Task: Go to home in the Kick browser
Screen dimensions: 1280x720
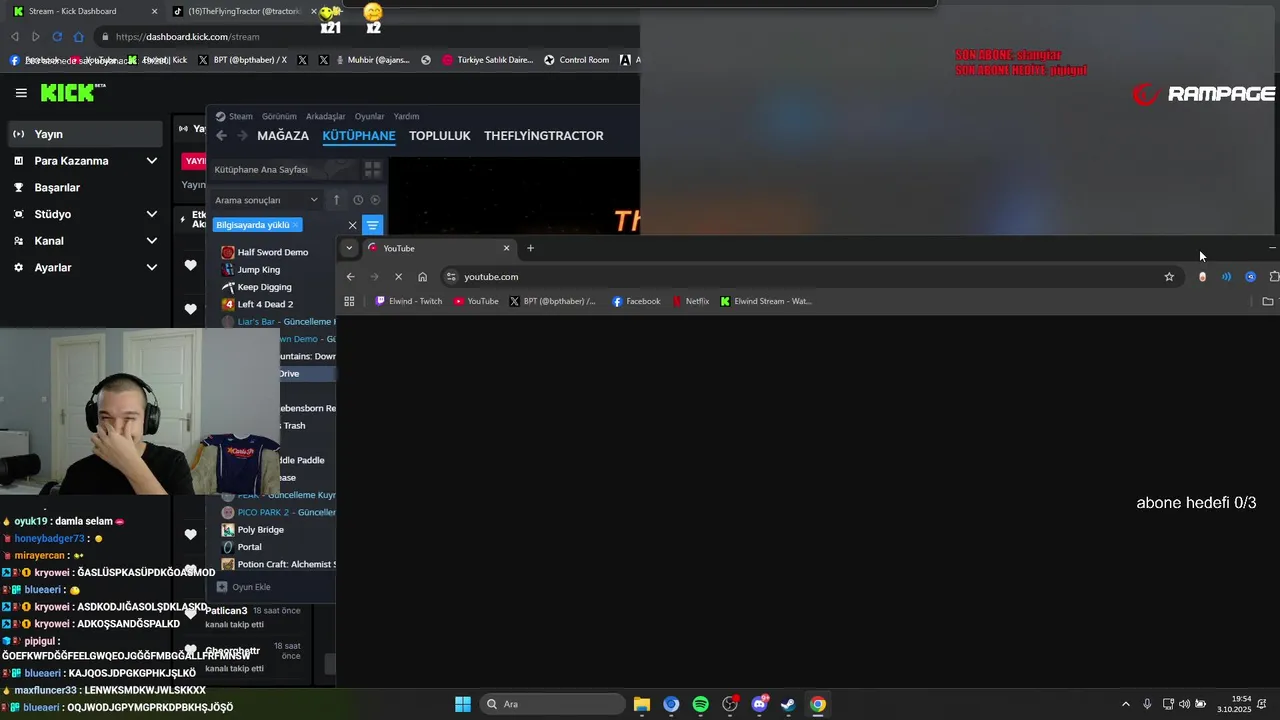Action: (79, 37)
